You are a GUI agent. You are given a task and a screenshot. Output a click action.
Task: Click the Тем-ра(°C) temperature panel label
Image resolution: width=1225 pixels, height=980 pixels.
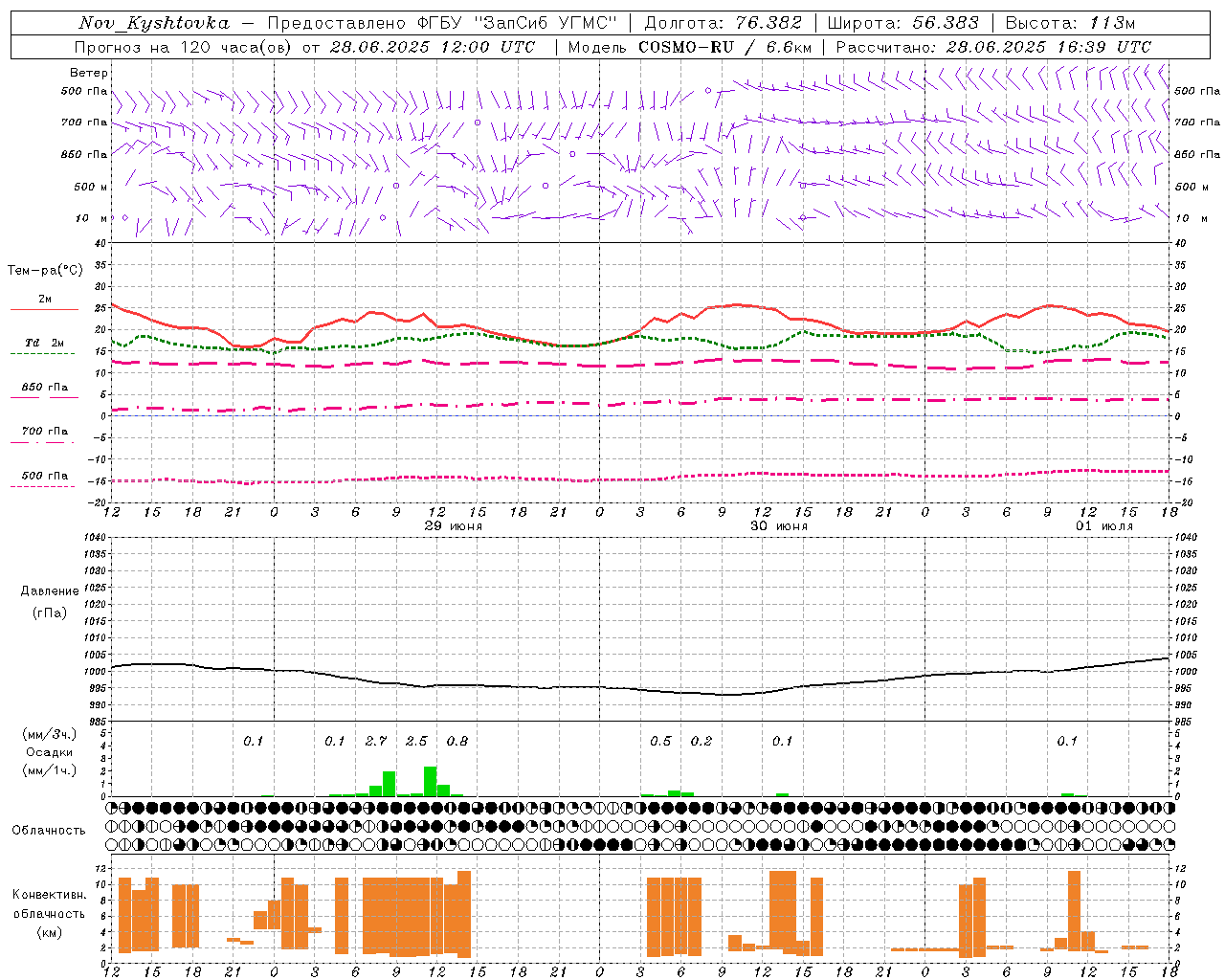(45, 271)
